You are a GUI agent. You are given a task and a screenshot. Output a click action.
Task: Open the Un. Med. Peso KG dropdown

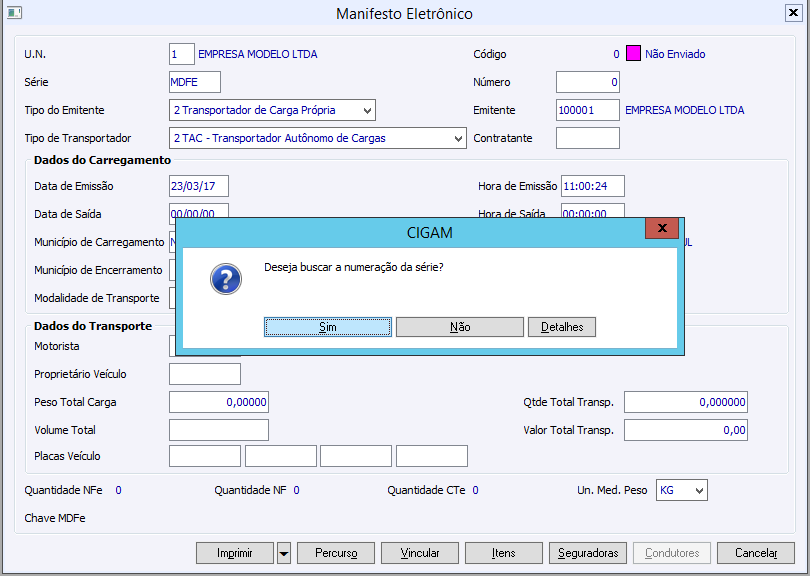698,490
